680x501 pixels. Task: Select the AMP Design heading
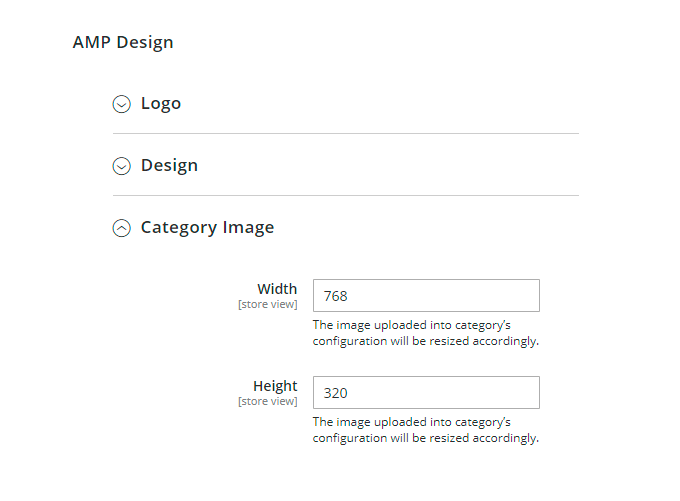tap(123, 42)
